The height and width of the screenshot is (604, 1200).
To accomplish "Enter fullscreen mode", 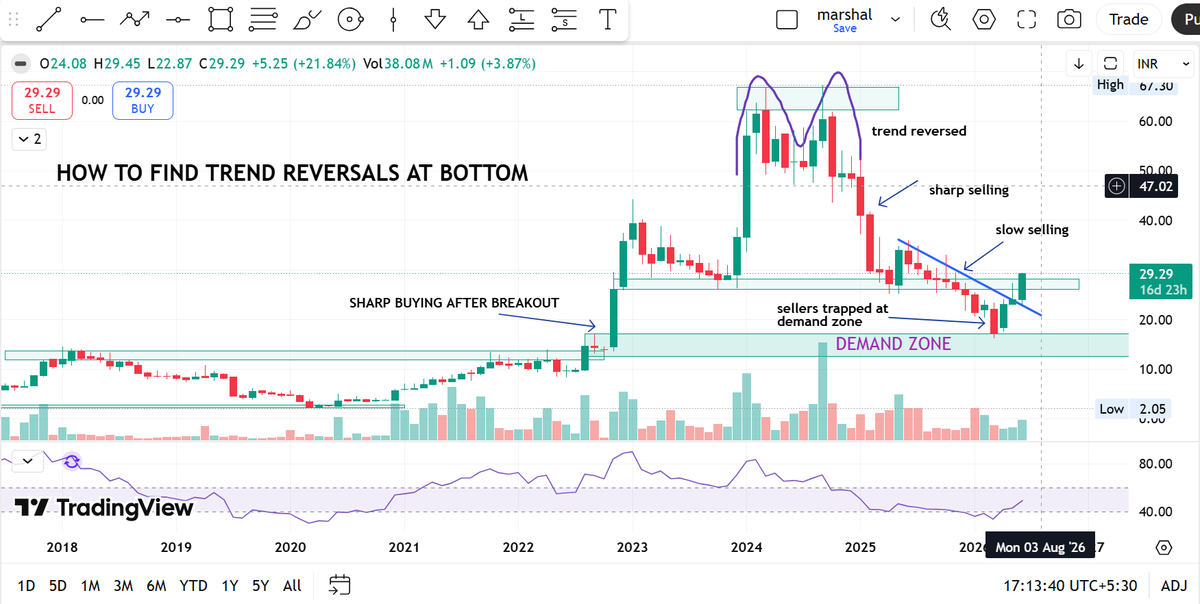I will [x=1026, y=19].
